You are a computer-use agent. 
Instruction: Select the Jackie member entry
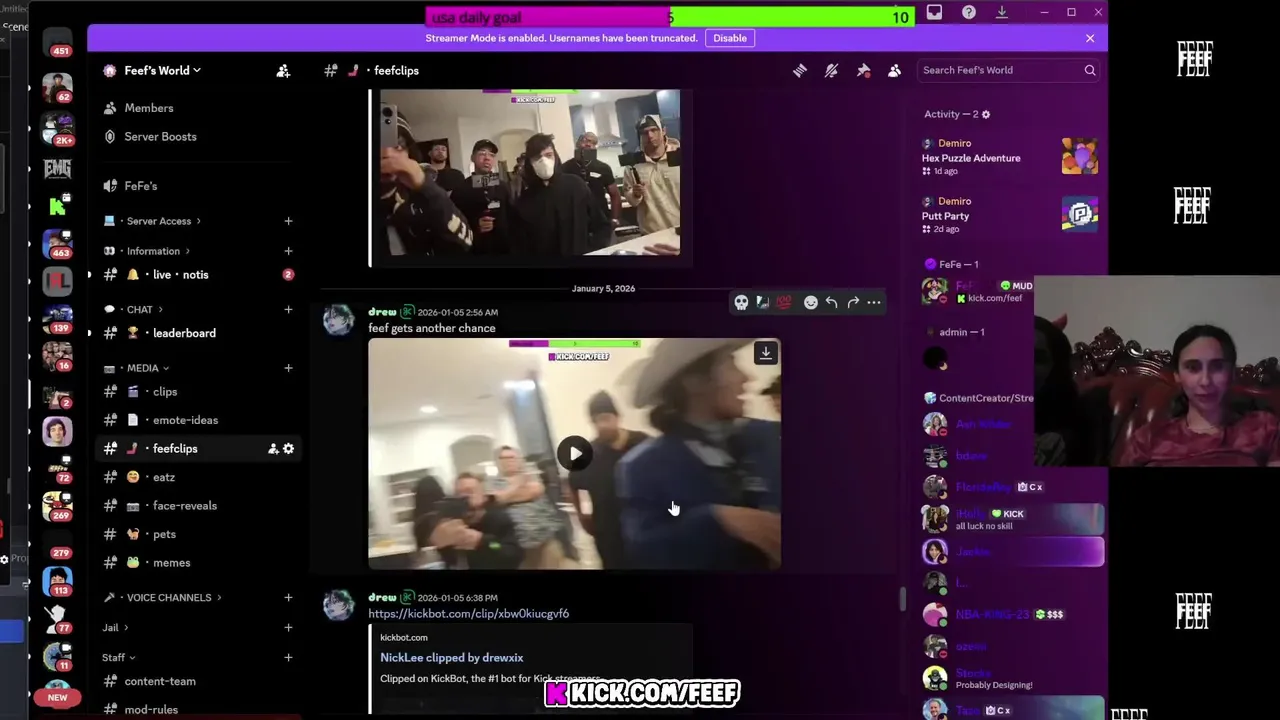click(x=1012, y=551)
